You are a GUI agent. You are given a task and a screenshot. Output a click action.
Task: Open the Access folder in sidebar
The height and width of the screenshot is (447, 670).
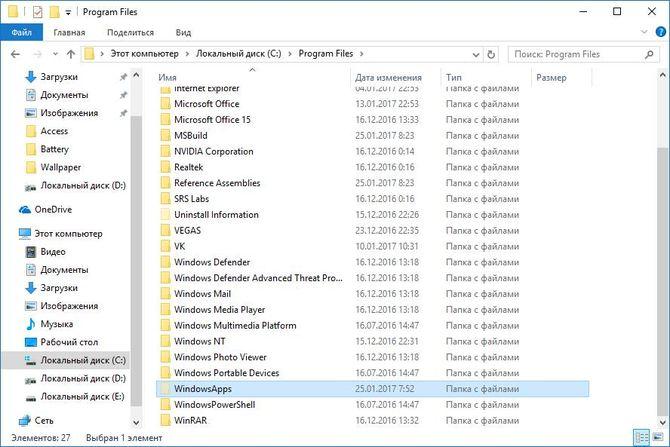[54, 131]
